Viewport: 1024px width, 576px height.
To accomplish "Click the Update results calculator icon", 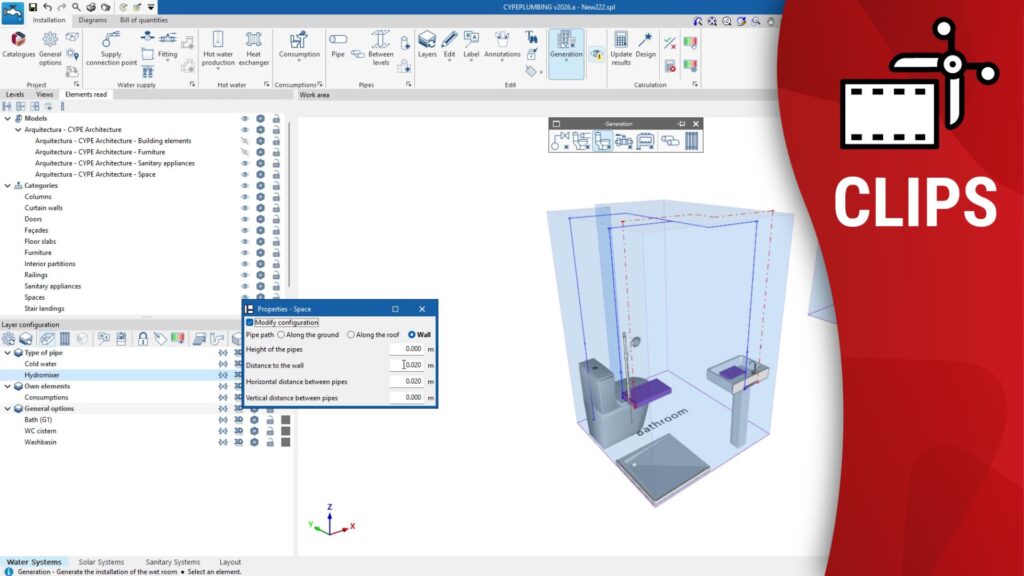I will (x=621, y=45).
